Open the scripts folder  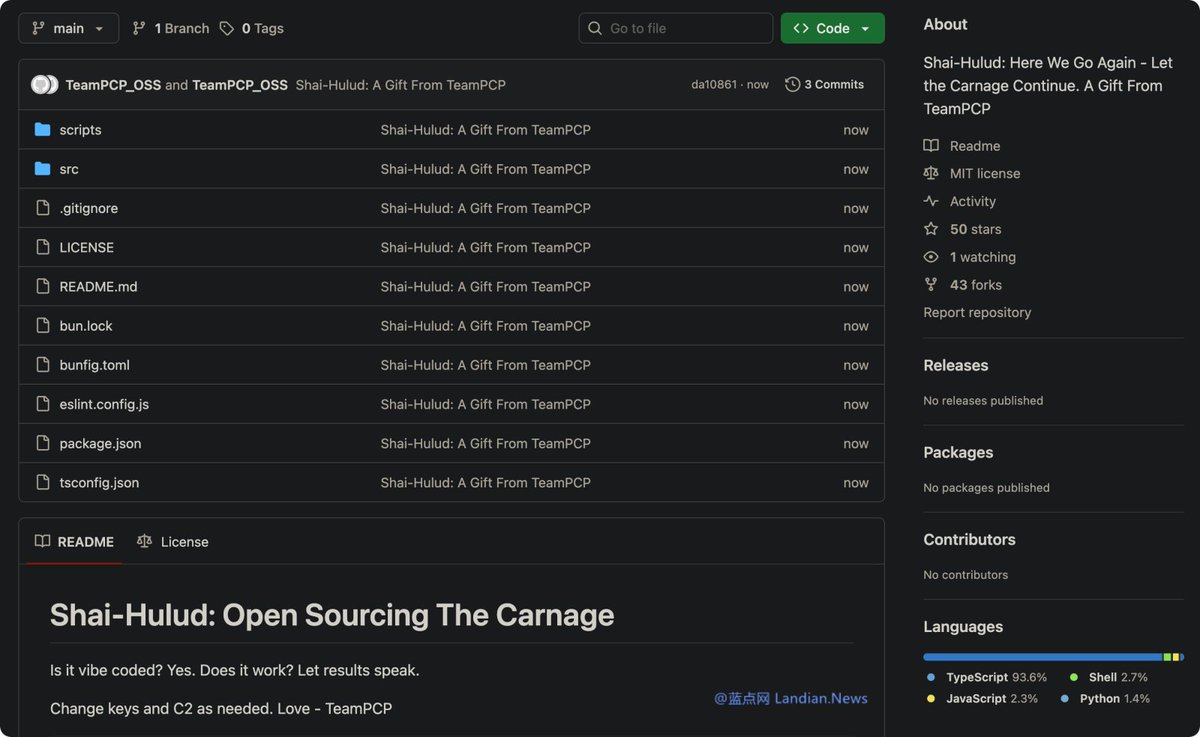80,130
